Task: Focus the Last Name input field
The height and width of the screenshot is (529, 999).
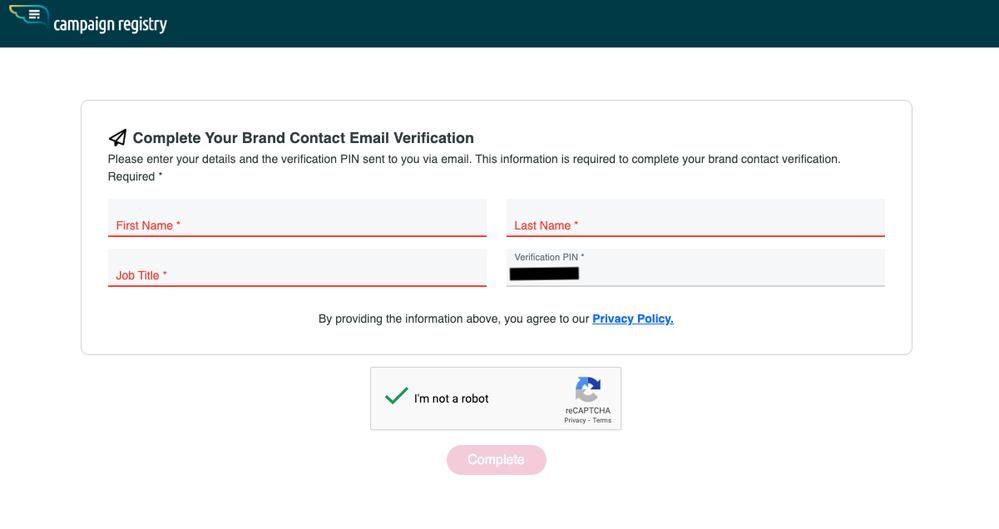Action: tap(696, 218)
